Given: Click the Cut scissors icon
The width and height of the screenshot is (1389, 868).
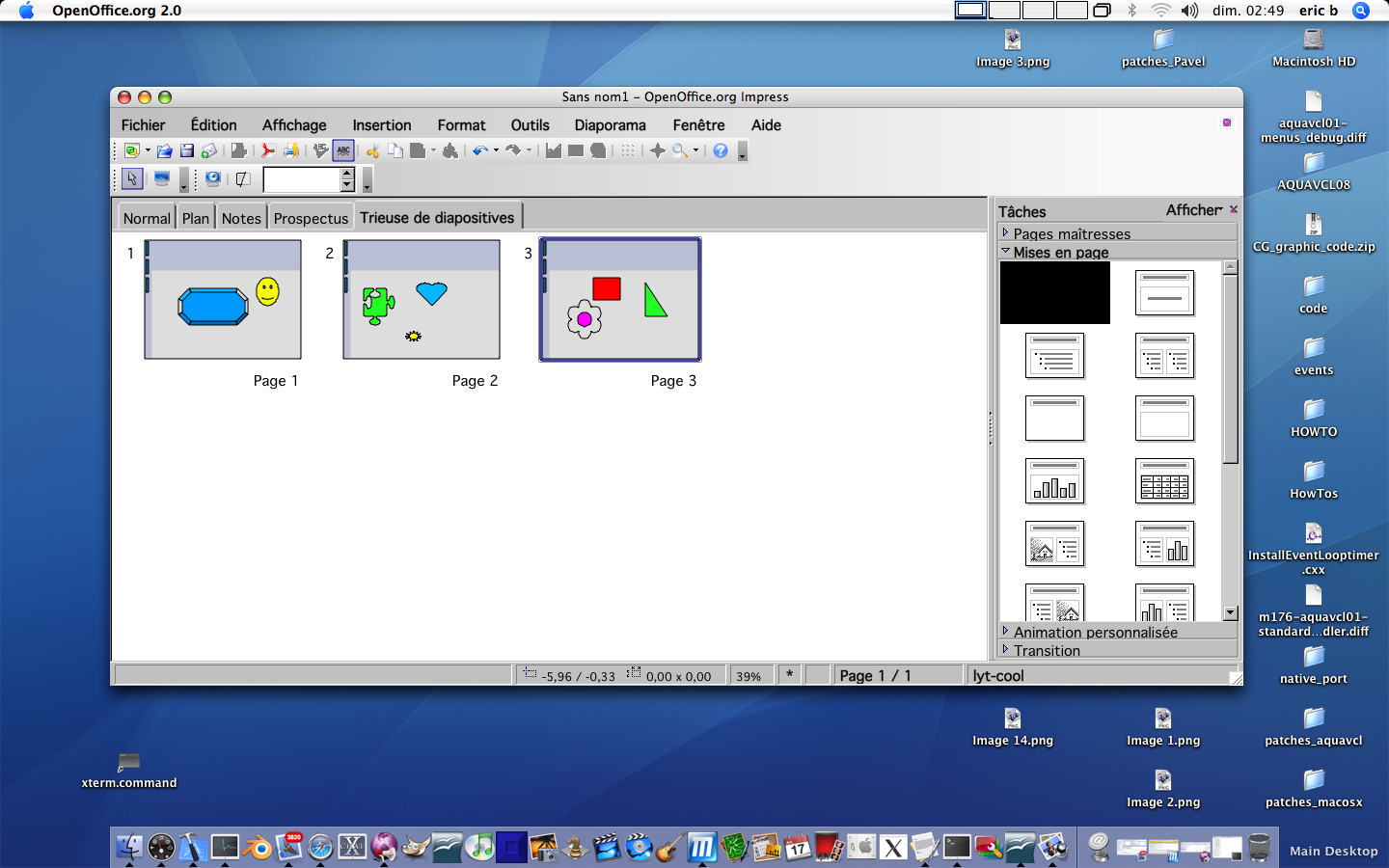Looking at the screenshot, I should 373,150.
